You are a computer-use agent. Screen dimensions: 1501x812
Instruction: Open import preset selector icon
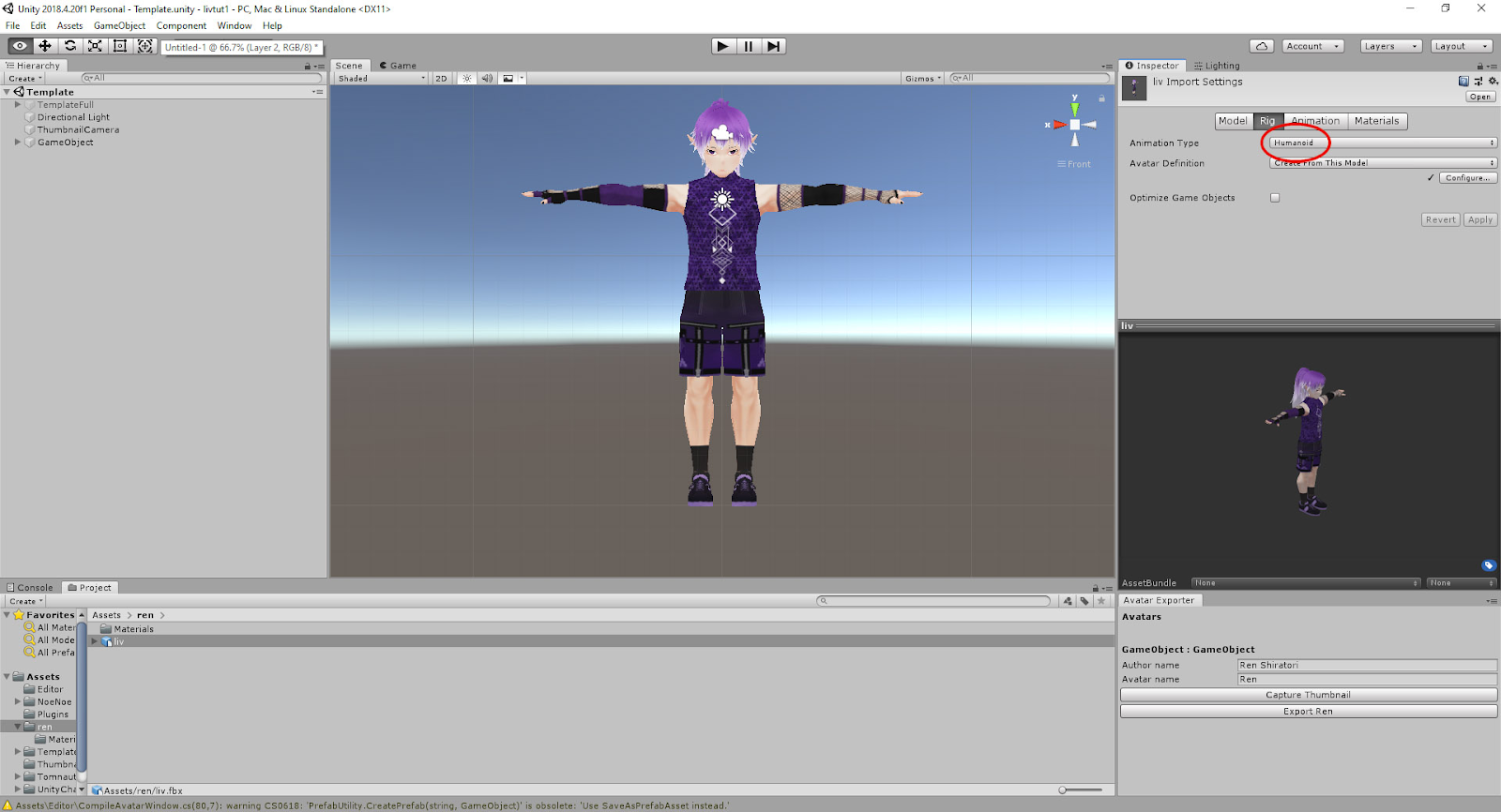coord(1478,82)
